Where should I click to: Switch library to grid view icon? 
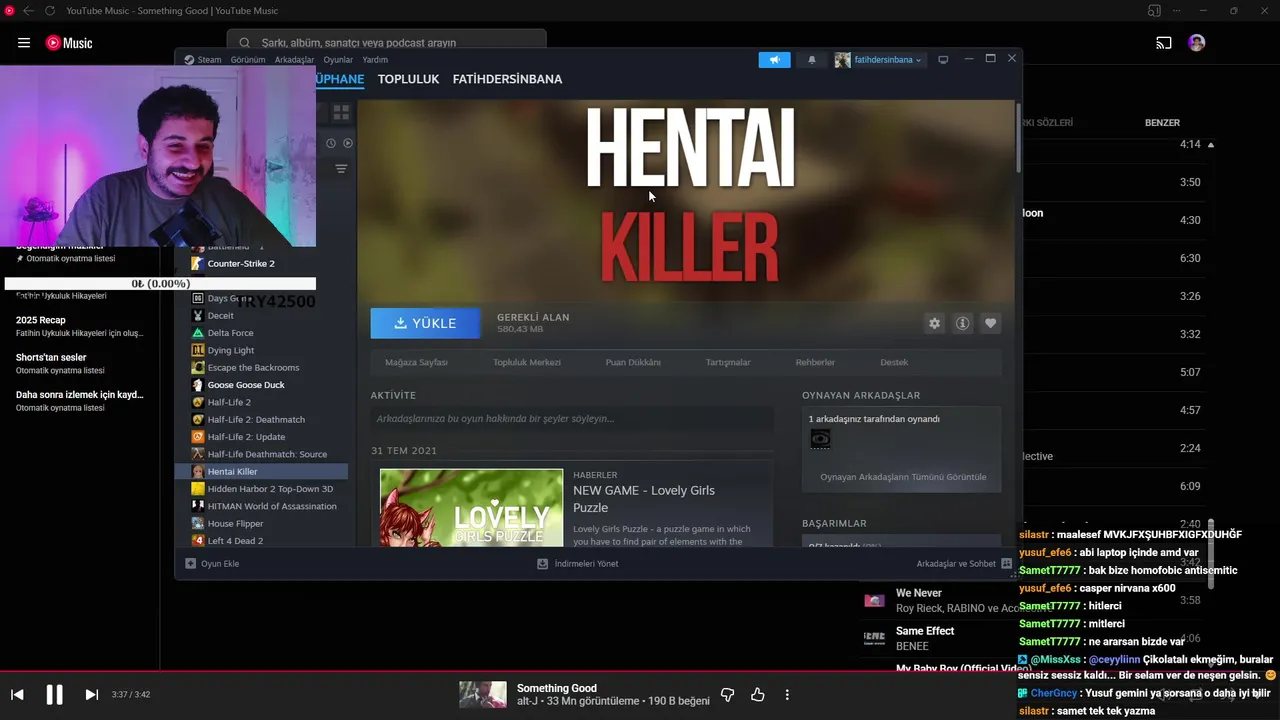click(x=341, y=113)
